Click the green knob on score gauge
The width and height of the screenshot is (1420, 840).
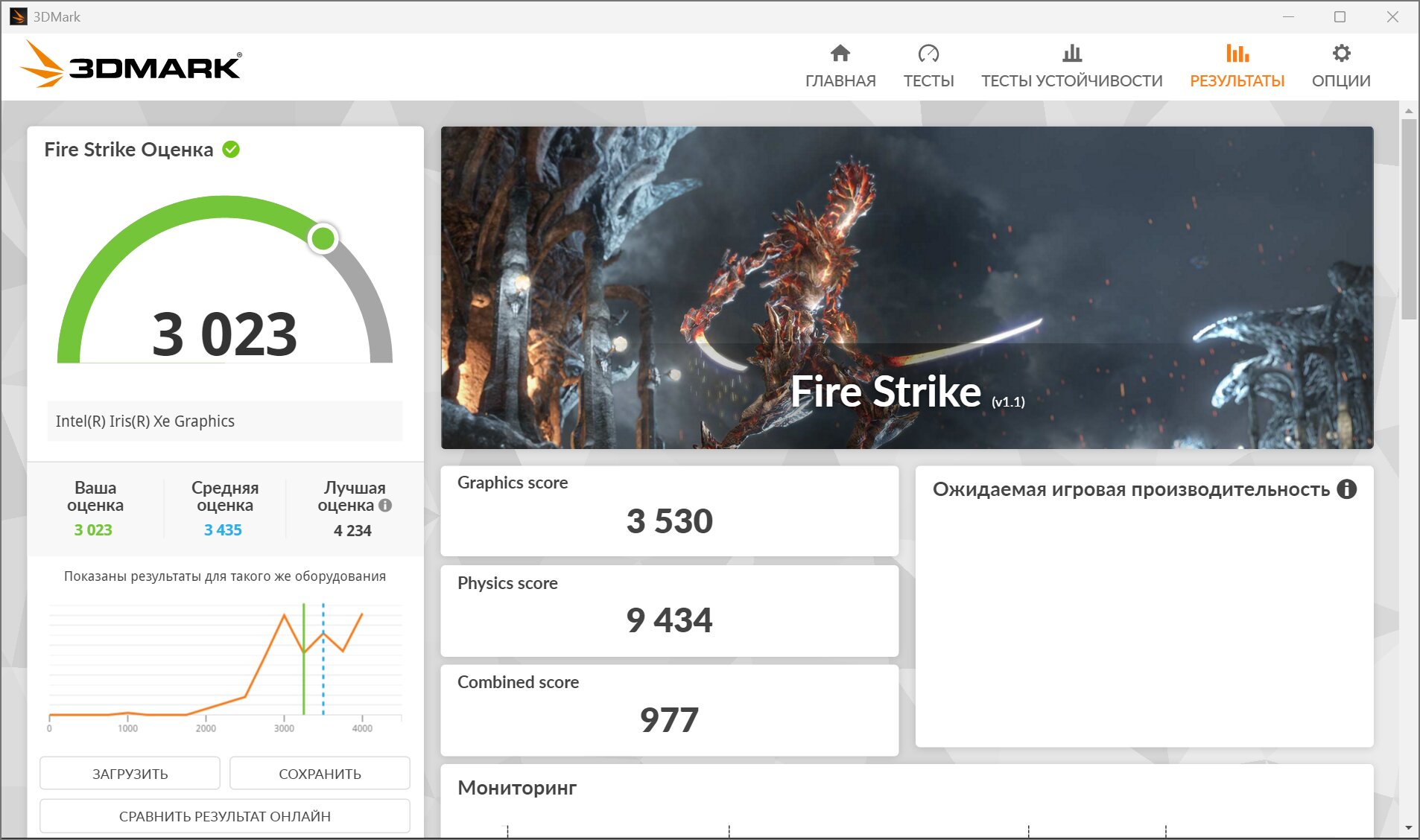(323, 238)
